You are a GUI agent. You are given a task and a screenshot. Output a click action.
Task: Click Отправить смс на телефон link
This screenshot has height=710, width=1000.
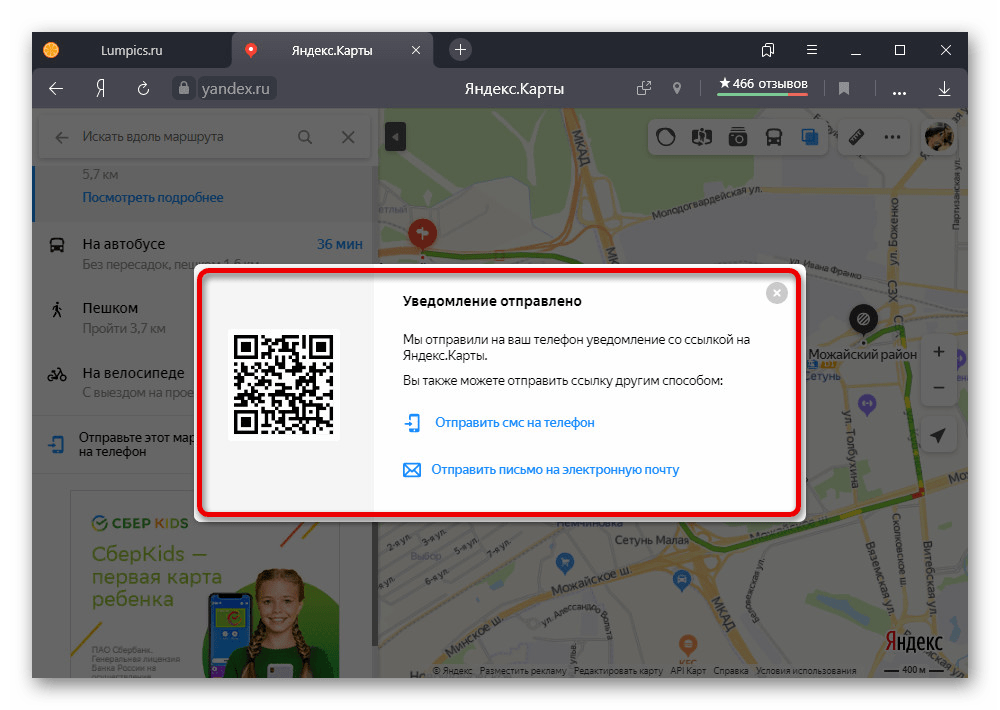(514, 423)
